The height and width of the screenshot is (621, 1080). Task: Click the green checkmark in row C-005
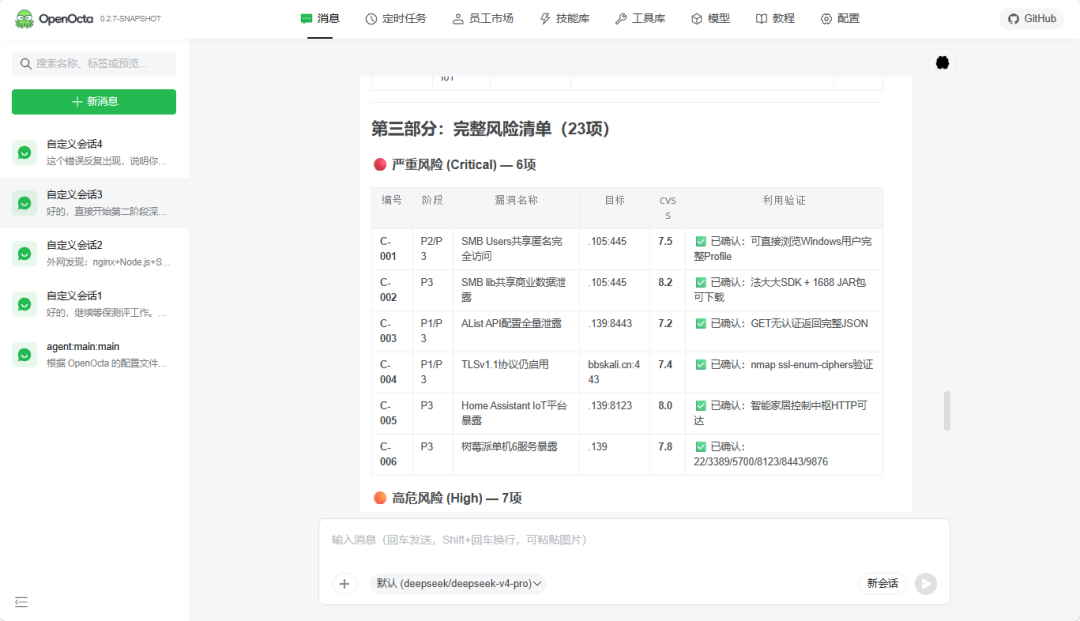(700, 406)
